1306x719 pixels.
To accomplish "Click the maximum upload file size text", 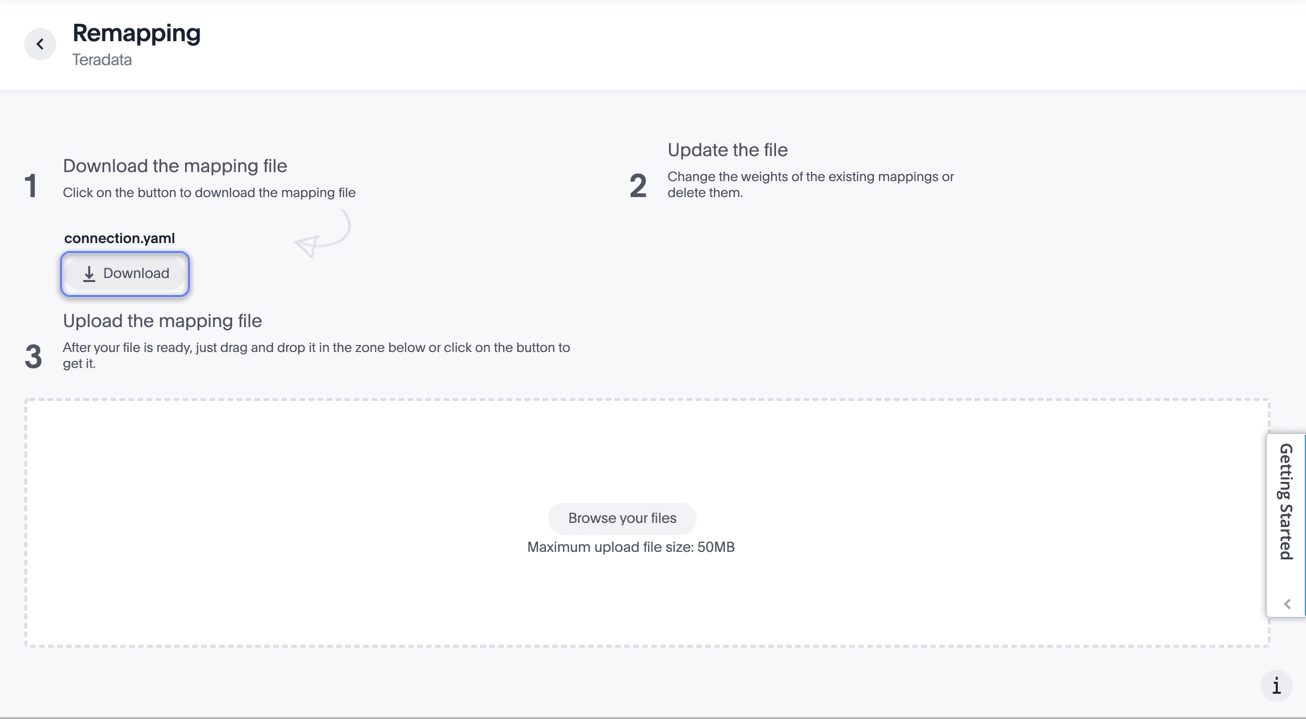I will click(630, 547).
